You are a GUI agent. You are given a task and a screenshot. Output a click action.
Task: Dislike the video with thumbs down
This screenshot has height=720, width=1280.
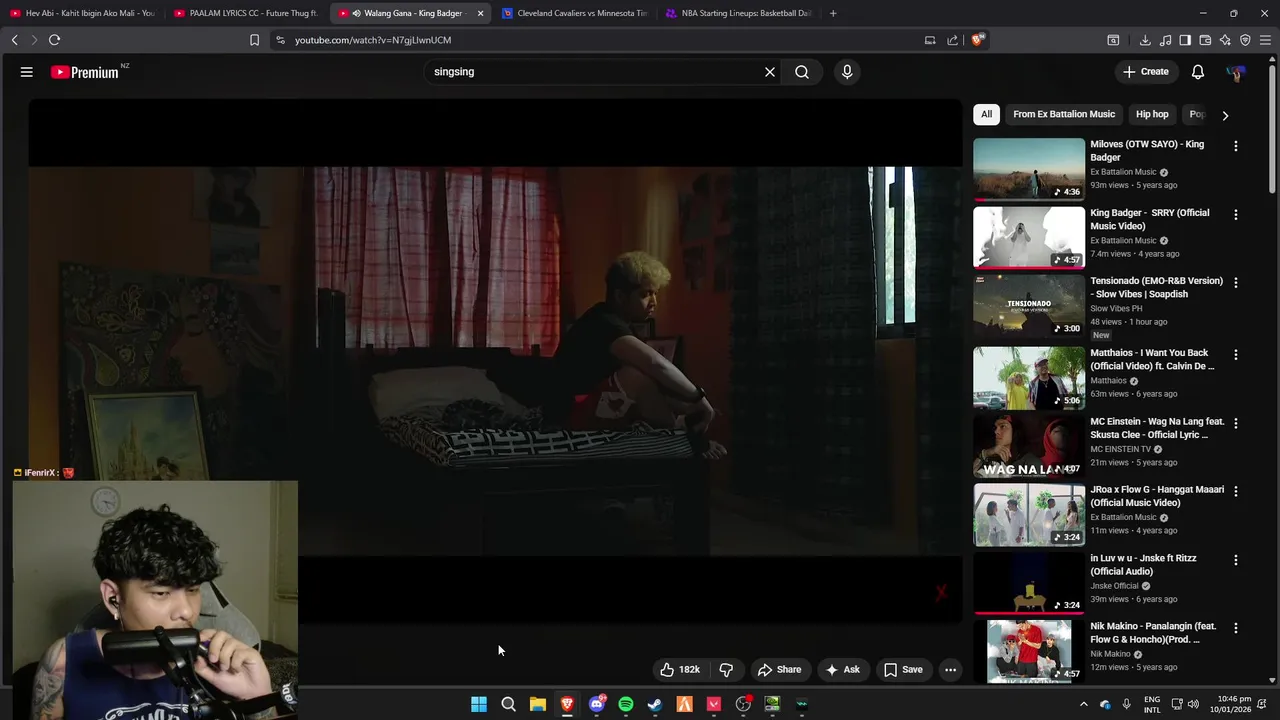(727, 669)
